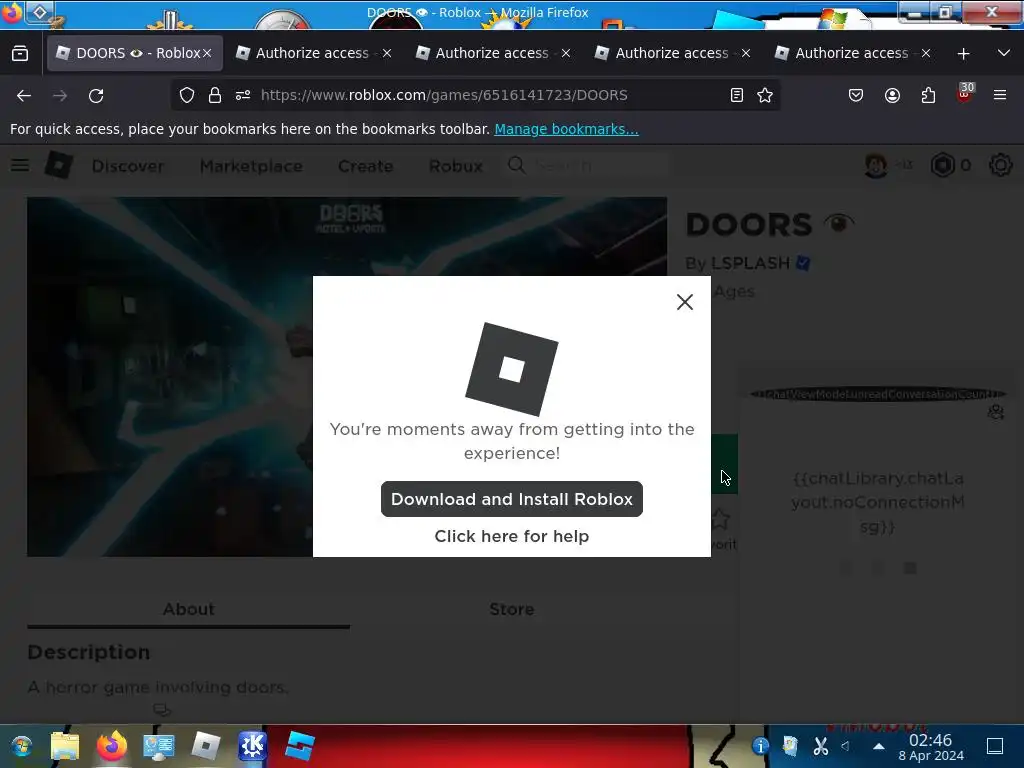1024x768 pixels.
Task: Open the KDE taskbar icon
Action: click(x=253, y=746)
